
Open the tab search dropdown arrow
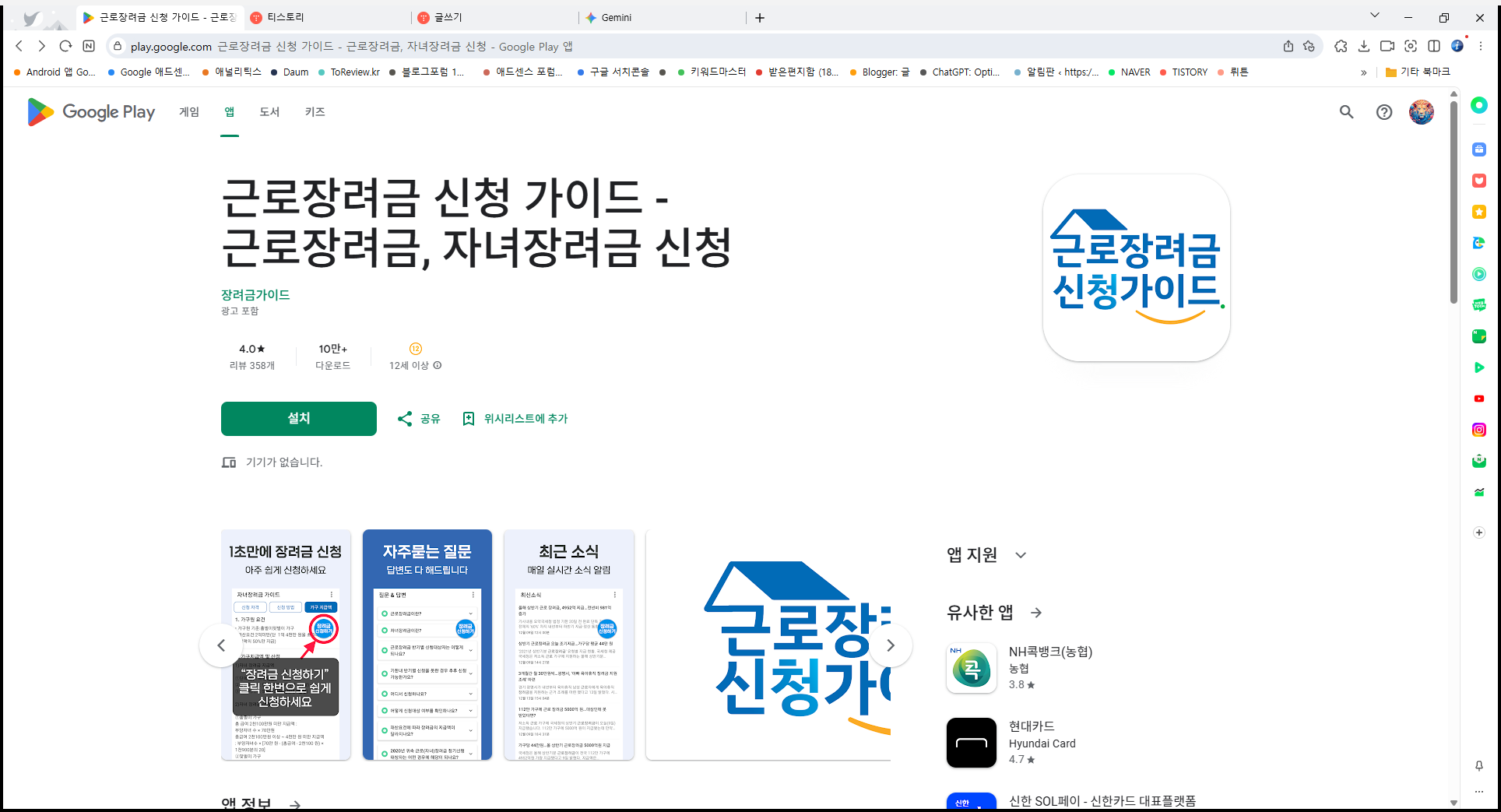click(1375, 15)
